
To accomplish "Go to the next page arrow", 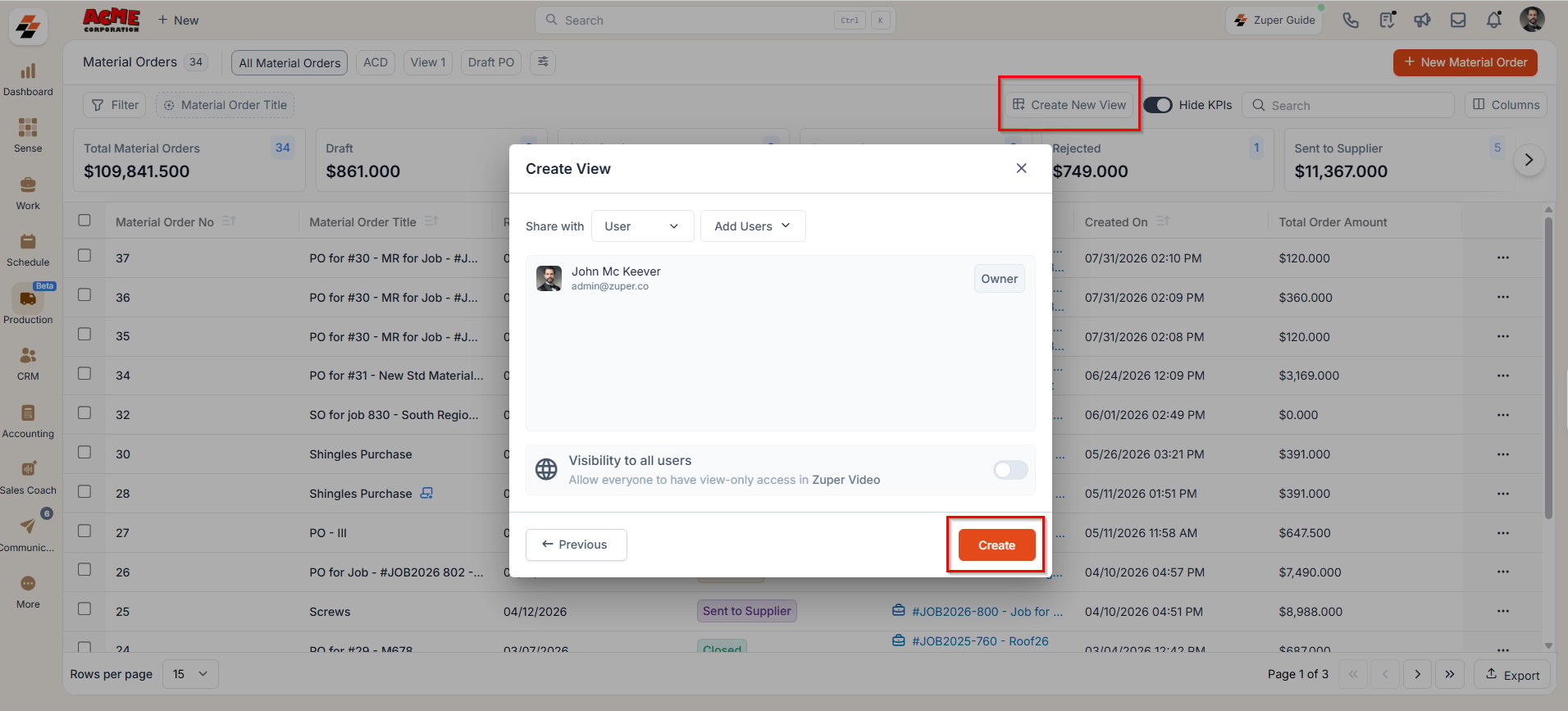I will coord(1417,674).
